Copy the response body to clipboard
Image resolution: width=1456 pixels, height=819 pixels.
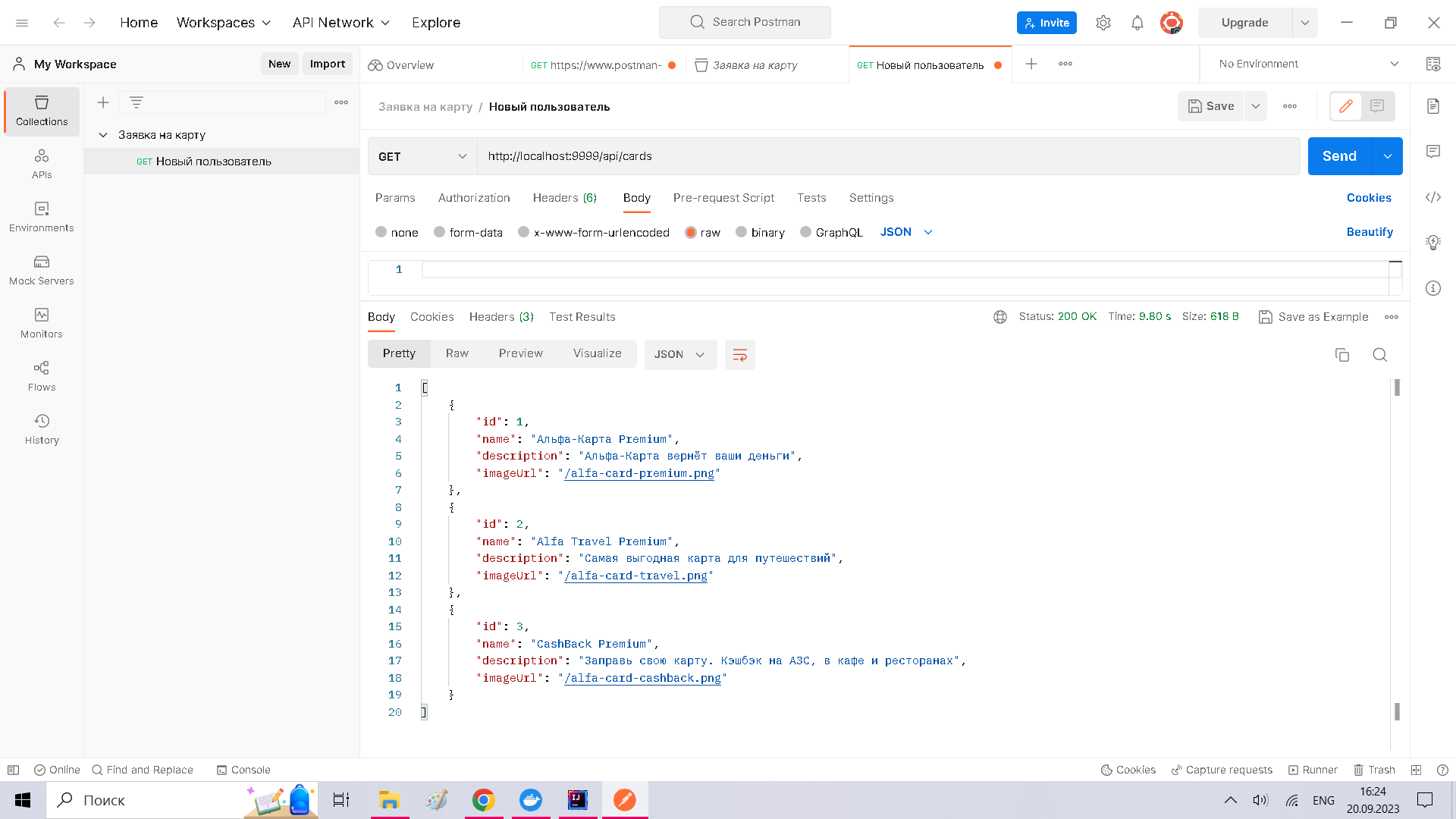1342,354
